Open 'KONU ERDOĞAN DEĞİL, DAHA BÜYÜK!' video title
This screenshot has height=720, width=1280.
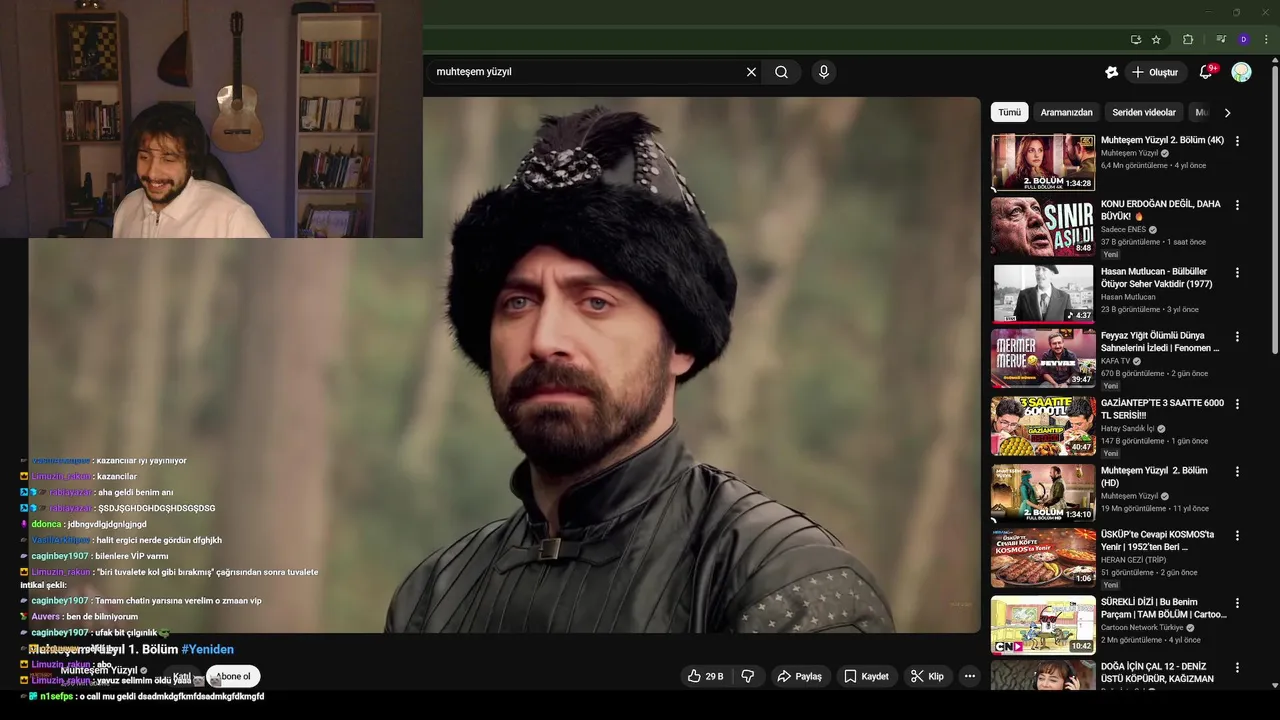tap(1160, 210)
